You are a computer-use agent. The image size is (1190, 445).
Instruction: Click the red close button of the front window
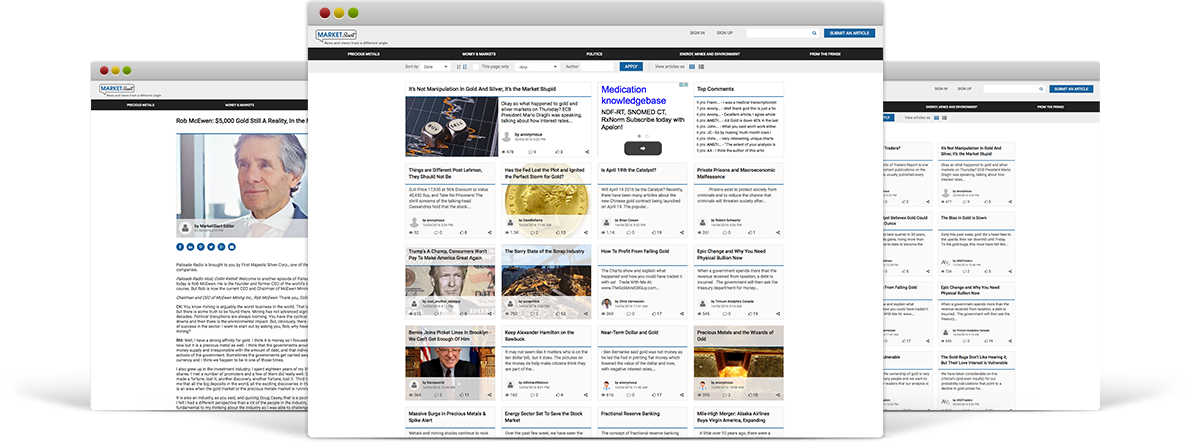click(325, 13)
